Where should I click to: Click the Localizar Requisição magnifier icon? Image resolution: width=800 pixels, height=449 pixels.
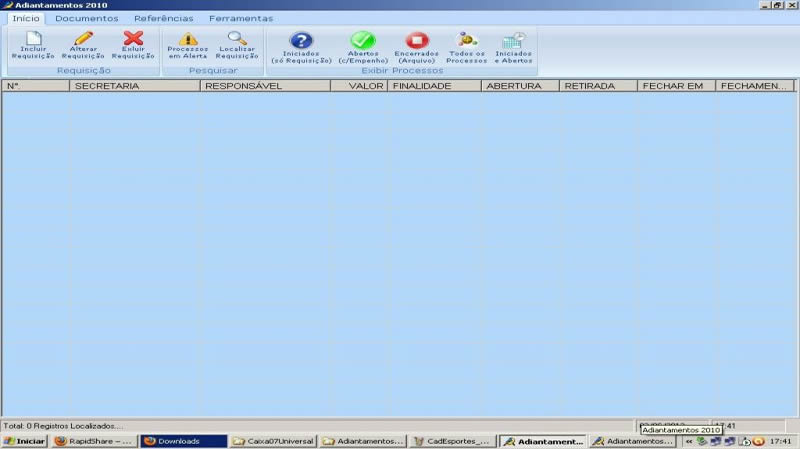coord(237,40)
